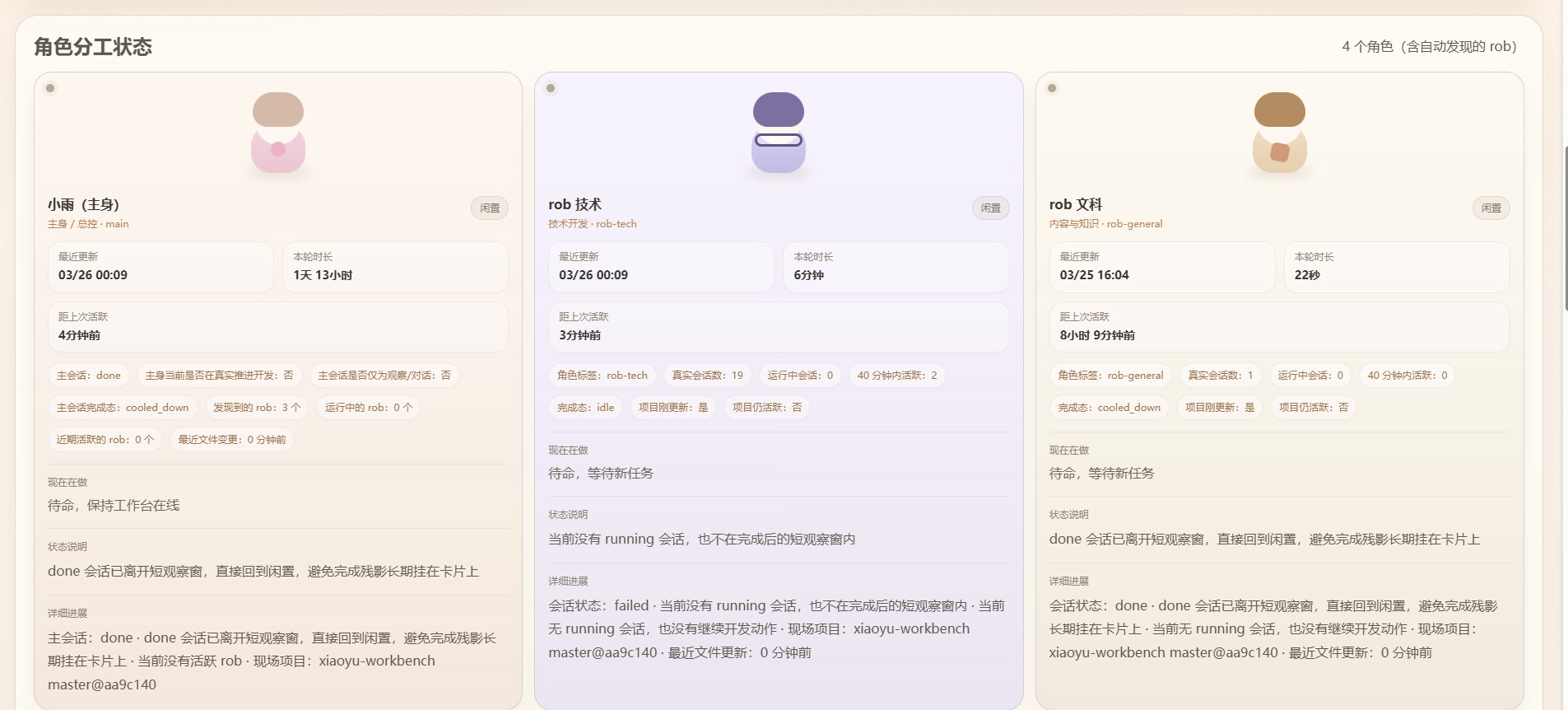Image resolution: width=1568 pixels, height=710 pixels.
Task: Click the pink 小雨 avatar icon
Action: click(x=278, y=133)
